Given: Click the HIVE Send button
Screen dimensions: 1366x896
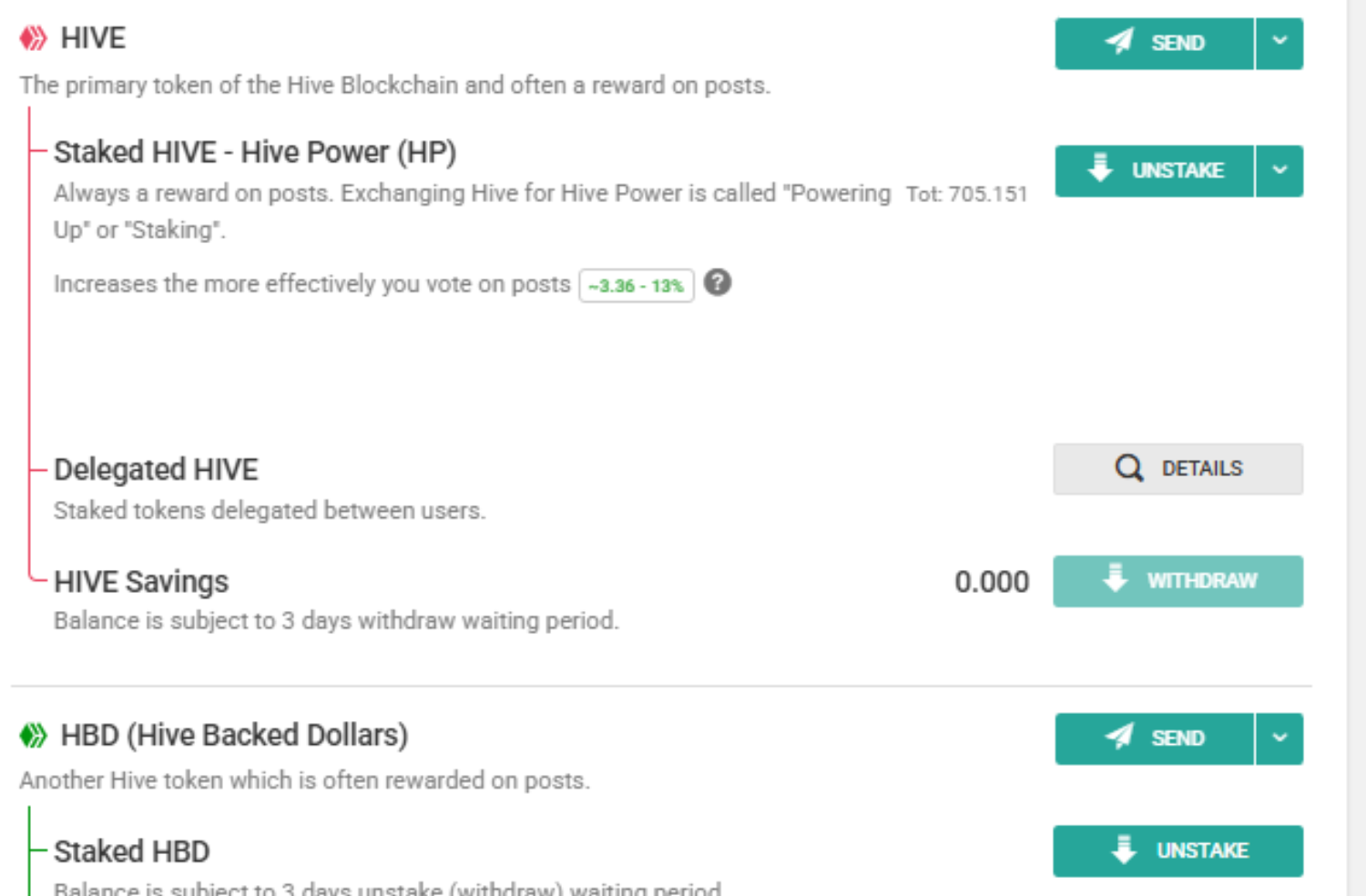Looking at the screenshot, I should (1154, 43).
